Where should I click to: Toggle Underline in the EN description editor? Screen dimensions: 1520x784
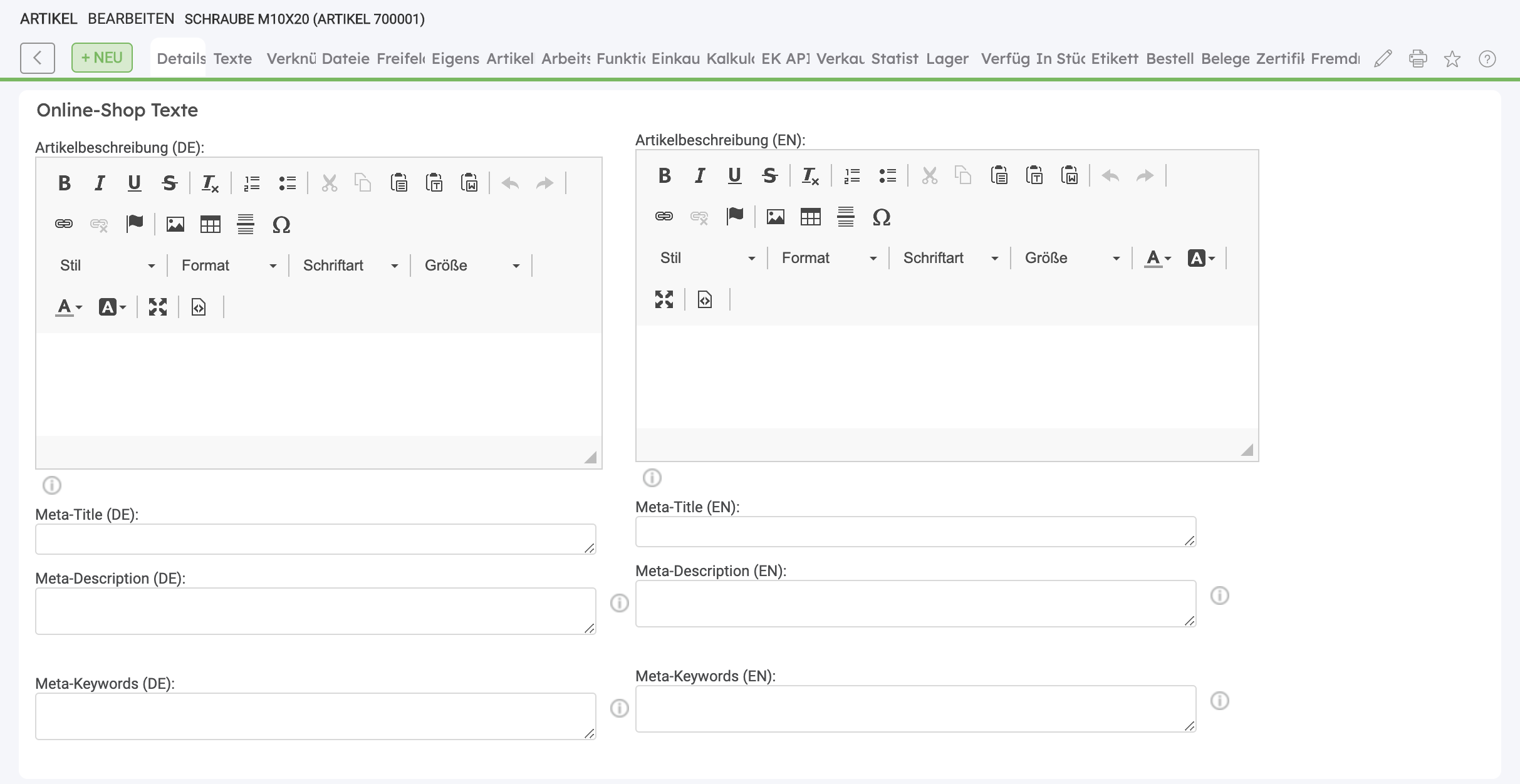click(x=734, y=176)
